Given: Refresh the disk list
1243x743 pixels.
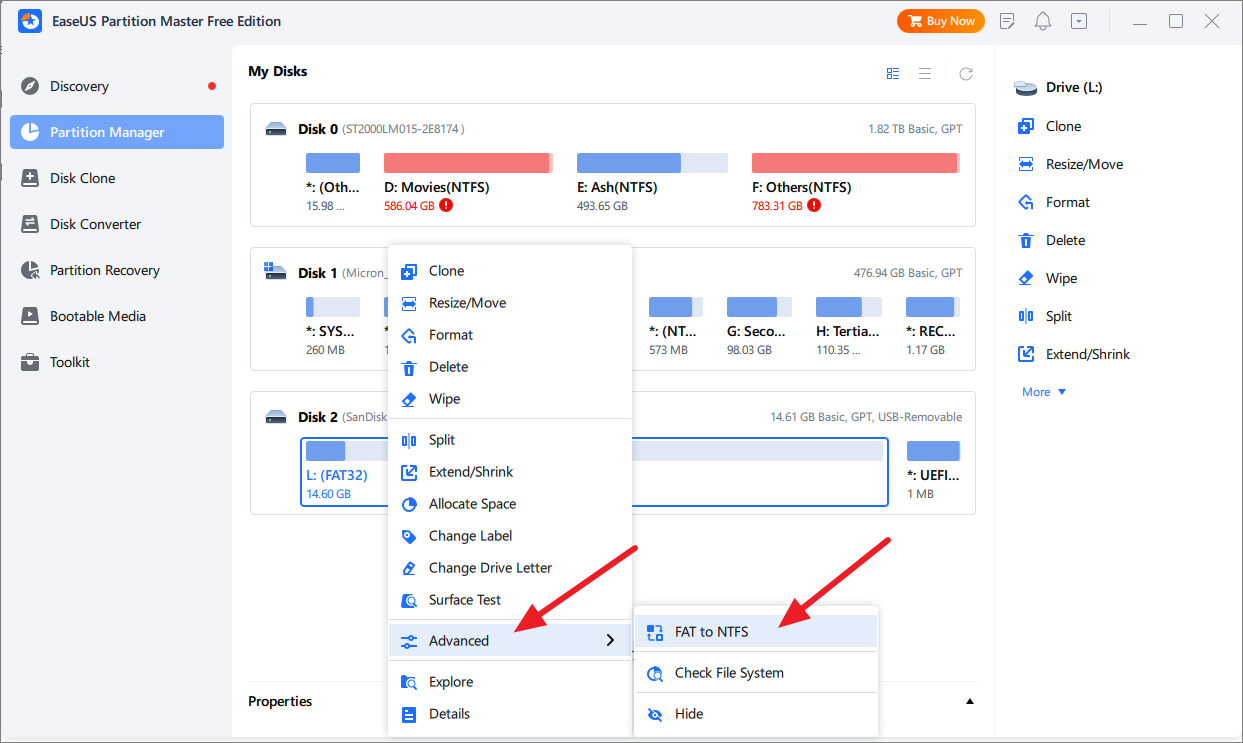Looking at the screenshot, I should [966, 73].
